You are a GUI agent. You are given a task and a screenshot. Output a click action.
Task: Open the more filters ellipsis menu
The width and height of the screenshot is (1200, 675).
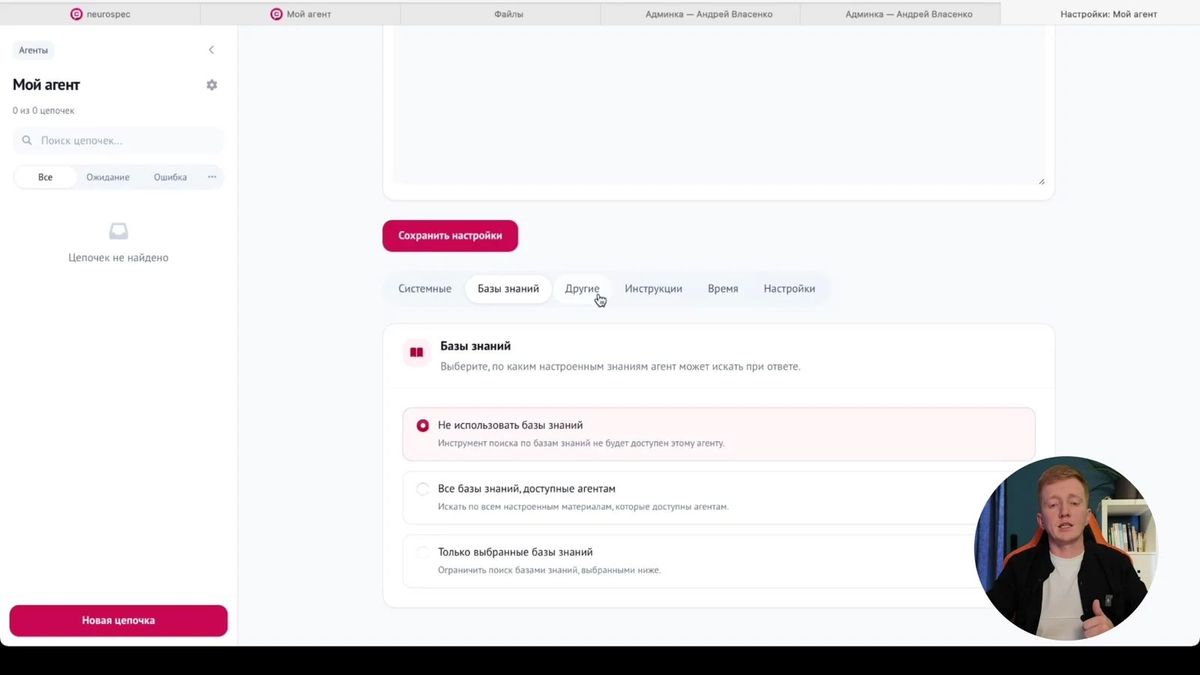[212, 177]
